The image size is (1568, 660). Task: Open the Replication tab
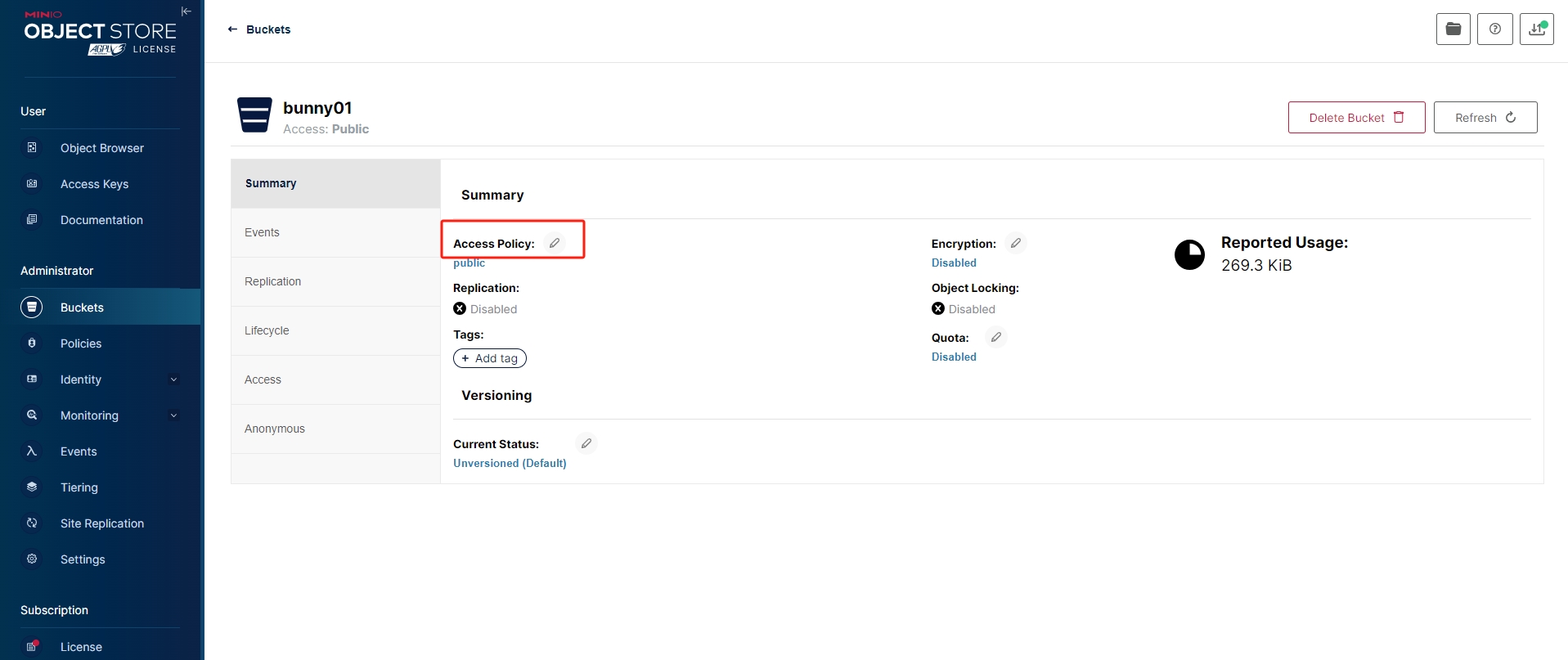tap(335, 281)
